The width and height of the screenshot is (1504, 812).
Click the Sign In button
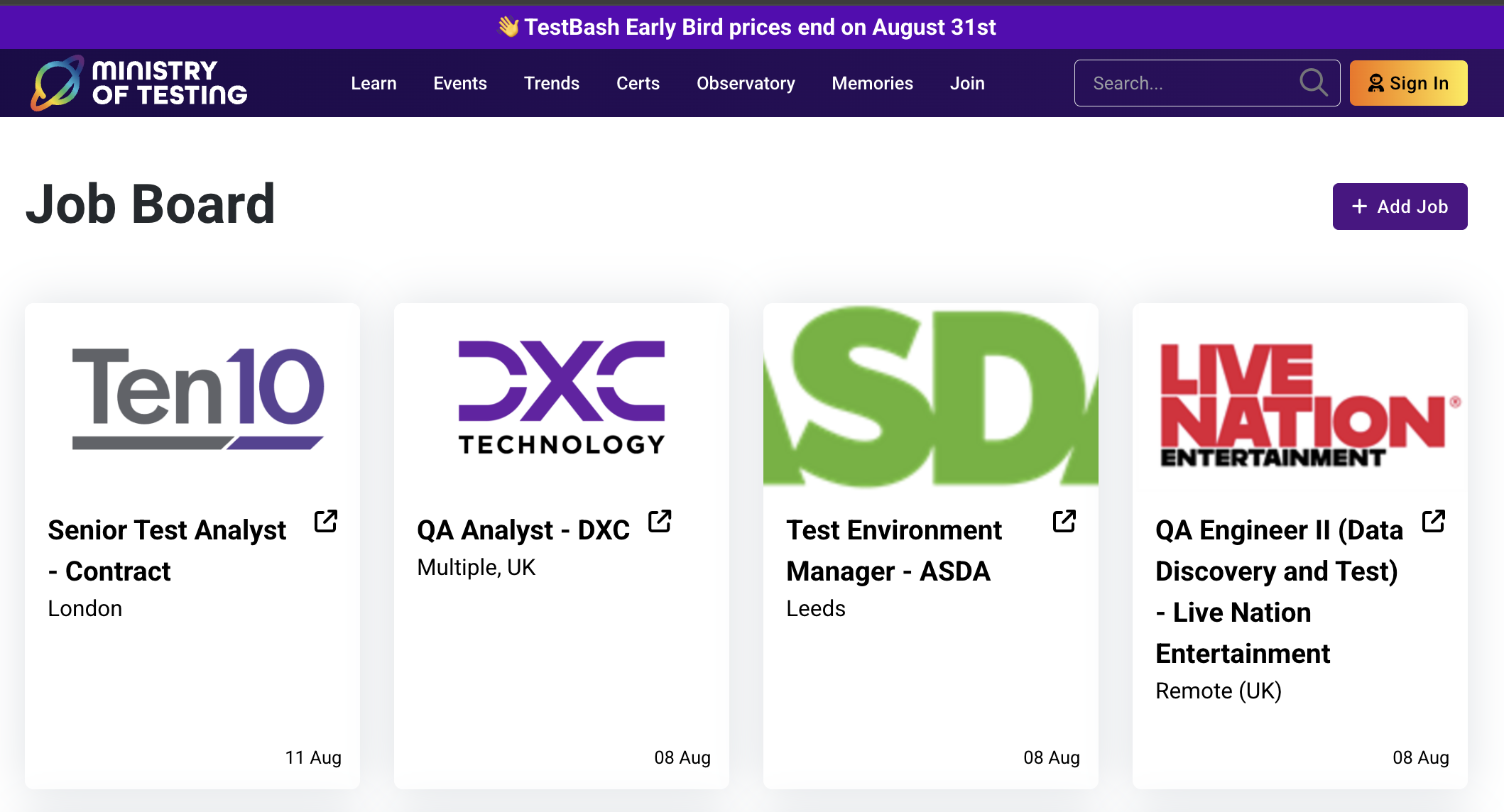[1408, 83]
